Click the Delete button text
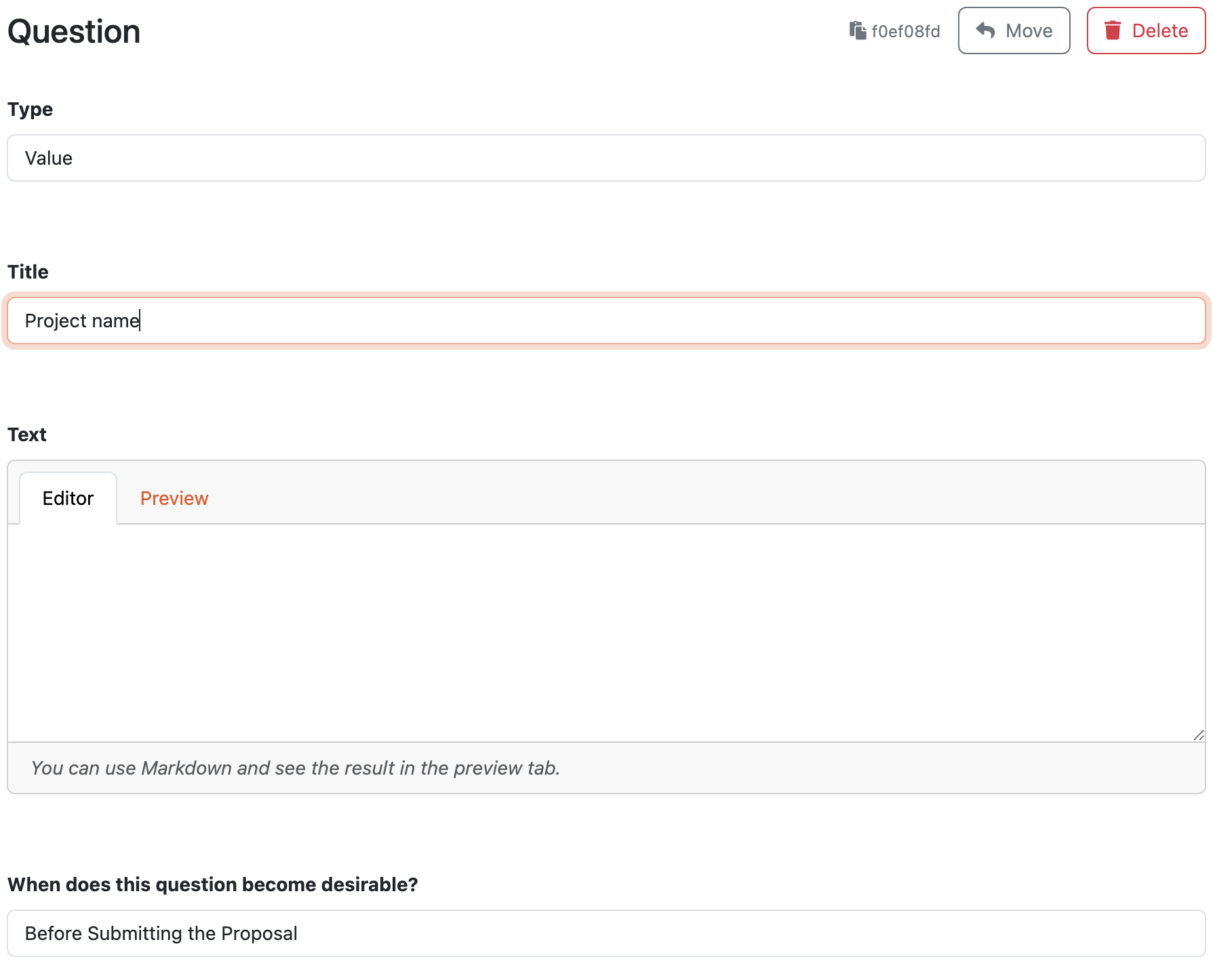This screenshot has width=1213, height=980. pos(1160,30)
